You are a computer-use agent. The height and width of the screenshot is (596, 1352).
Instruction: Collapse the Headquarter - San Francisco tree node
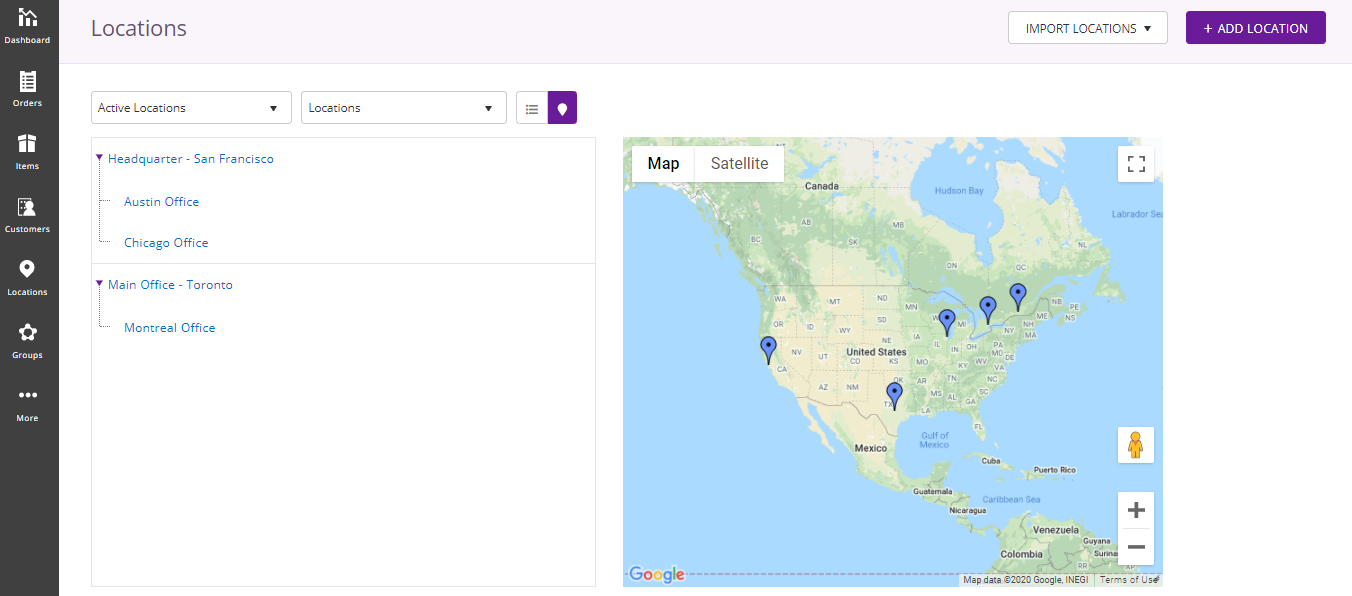[99, 158]
